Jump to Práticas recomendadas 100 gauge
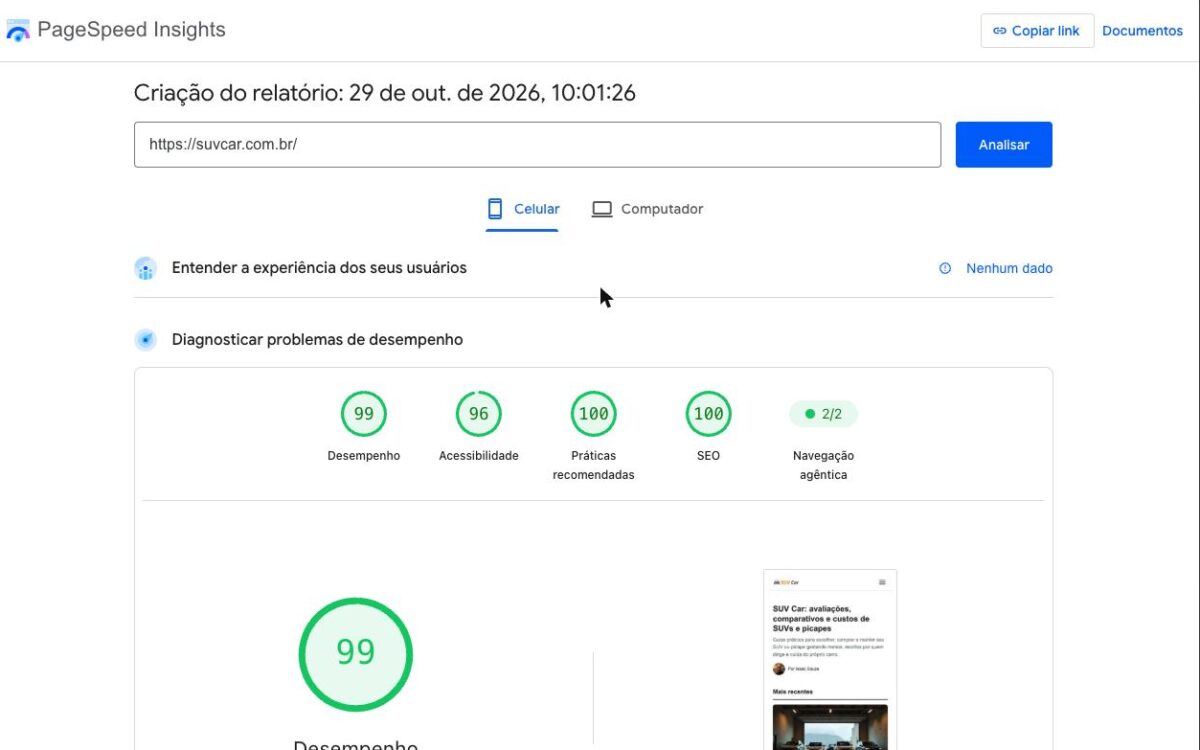The width and height of the screenshot is (1200, 750). point(594,414)
